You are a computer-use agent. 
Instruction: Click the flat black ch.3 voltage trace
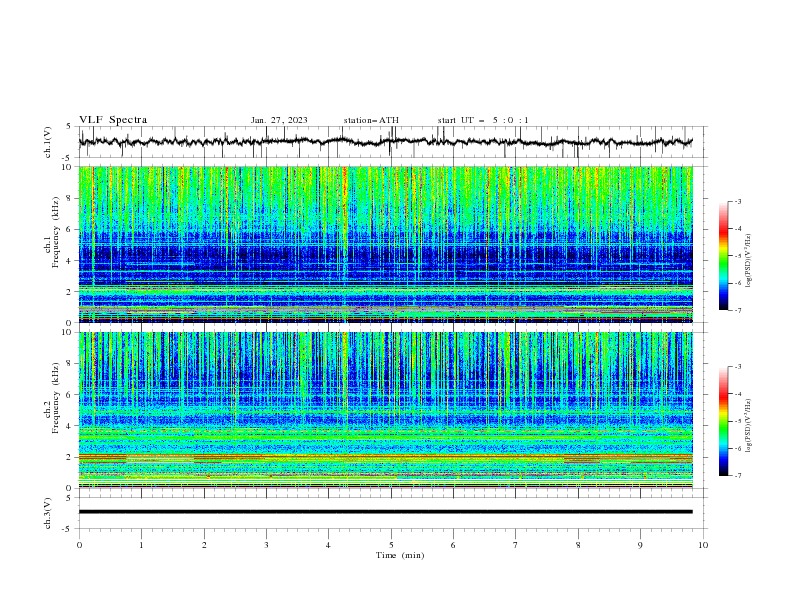385,512
